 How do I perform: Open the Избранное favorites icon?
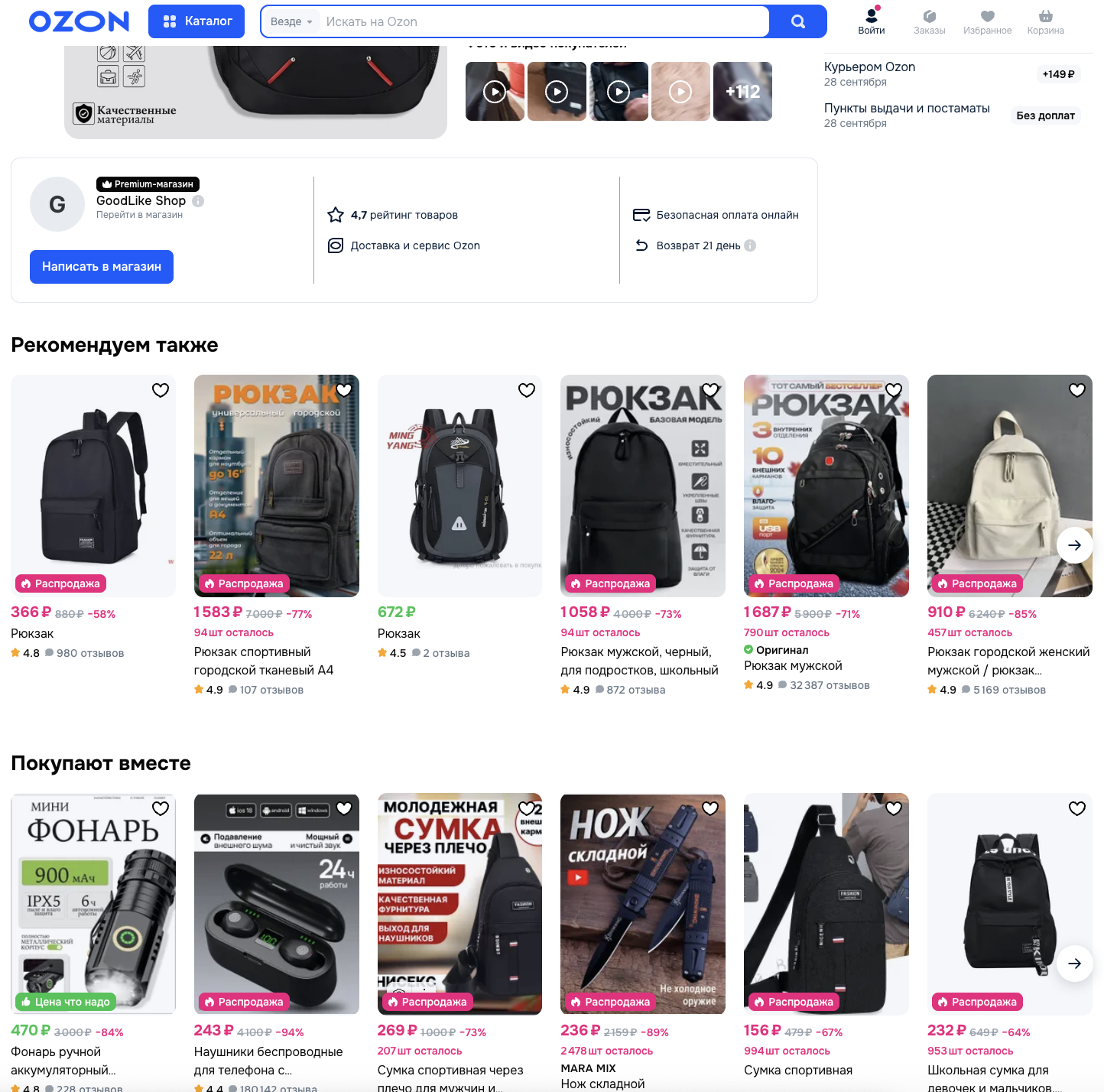pyautogui.click(x=987, y=21)
